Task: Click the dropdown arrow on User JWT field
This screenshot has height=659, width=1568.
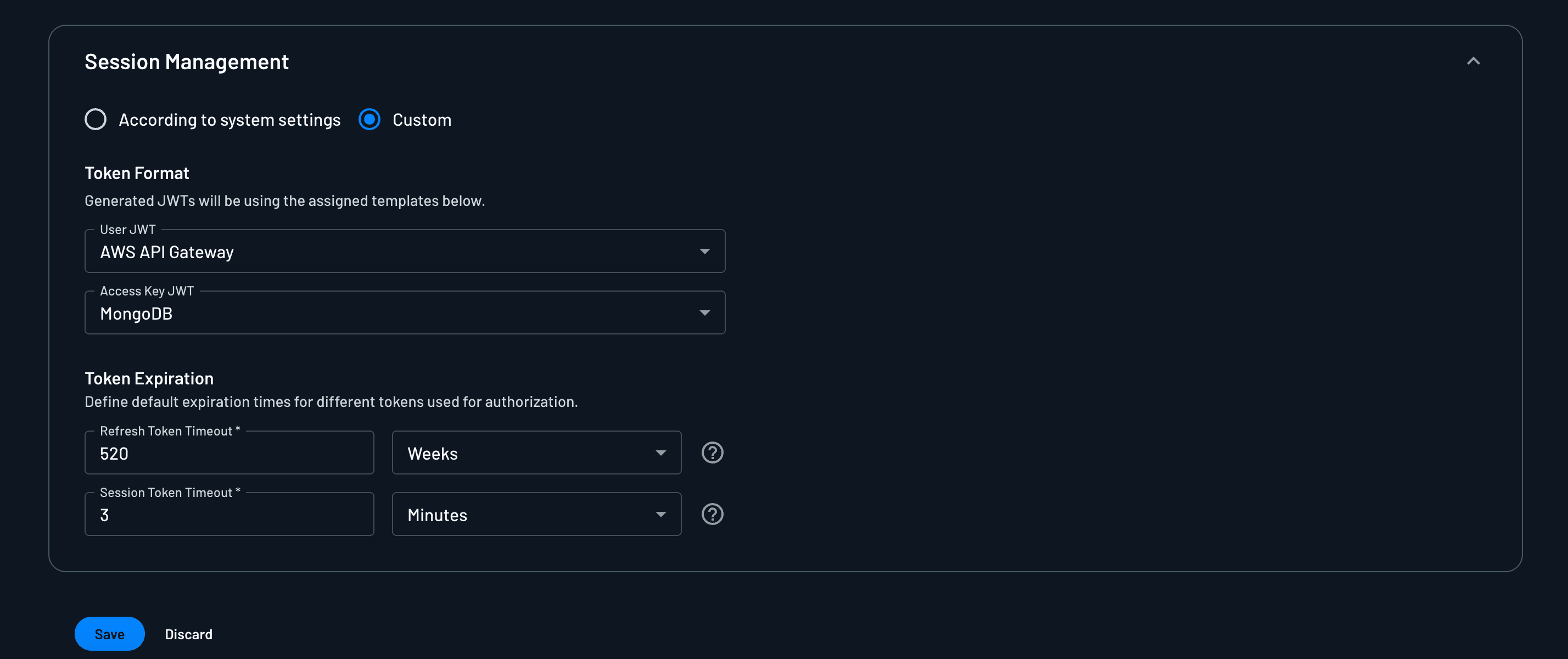Action: (x=704, y=250)
